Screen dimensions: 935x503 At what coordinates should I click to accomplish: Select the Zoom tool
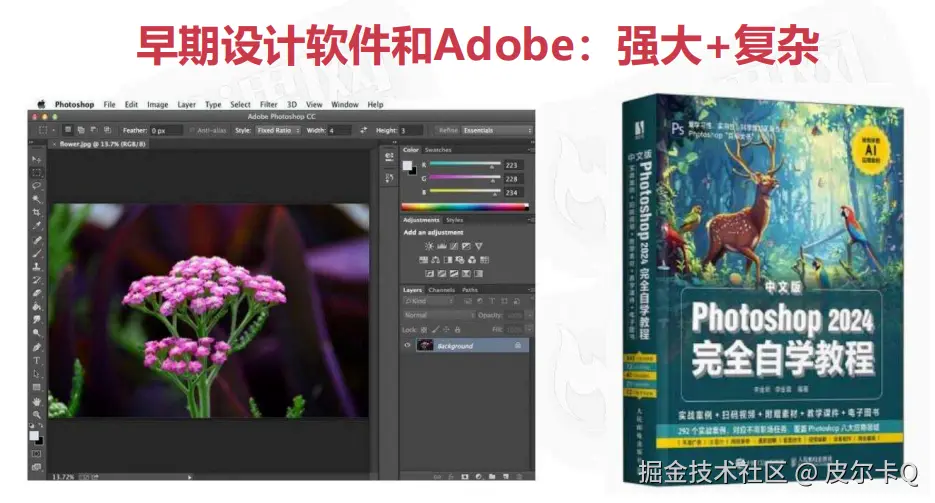pos(36,415)
